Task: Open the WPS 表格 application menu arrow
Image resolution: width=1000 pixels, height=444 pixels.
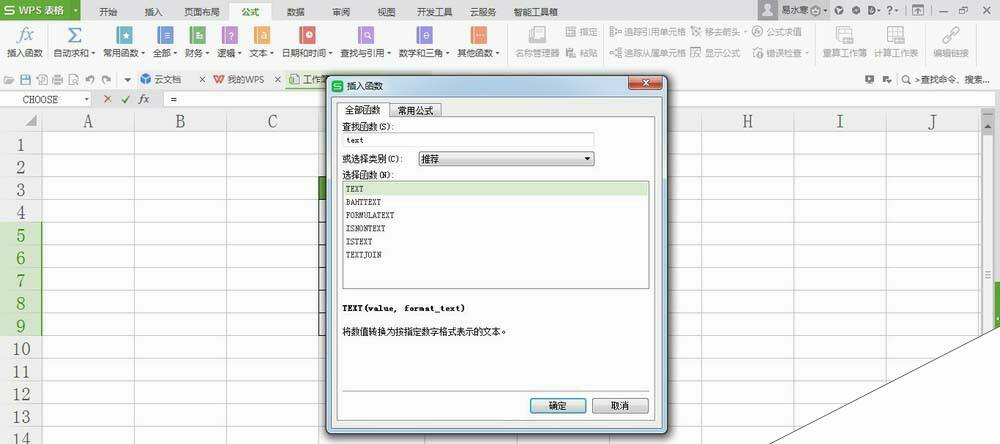Action: tap(76, 11)
